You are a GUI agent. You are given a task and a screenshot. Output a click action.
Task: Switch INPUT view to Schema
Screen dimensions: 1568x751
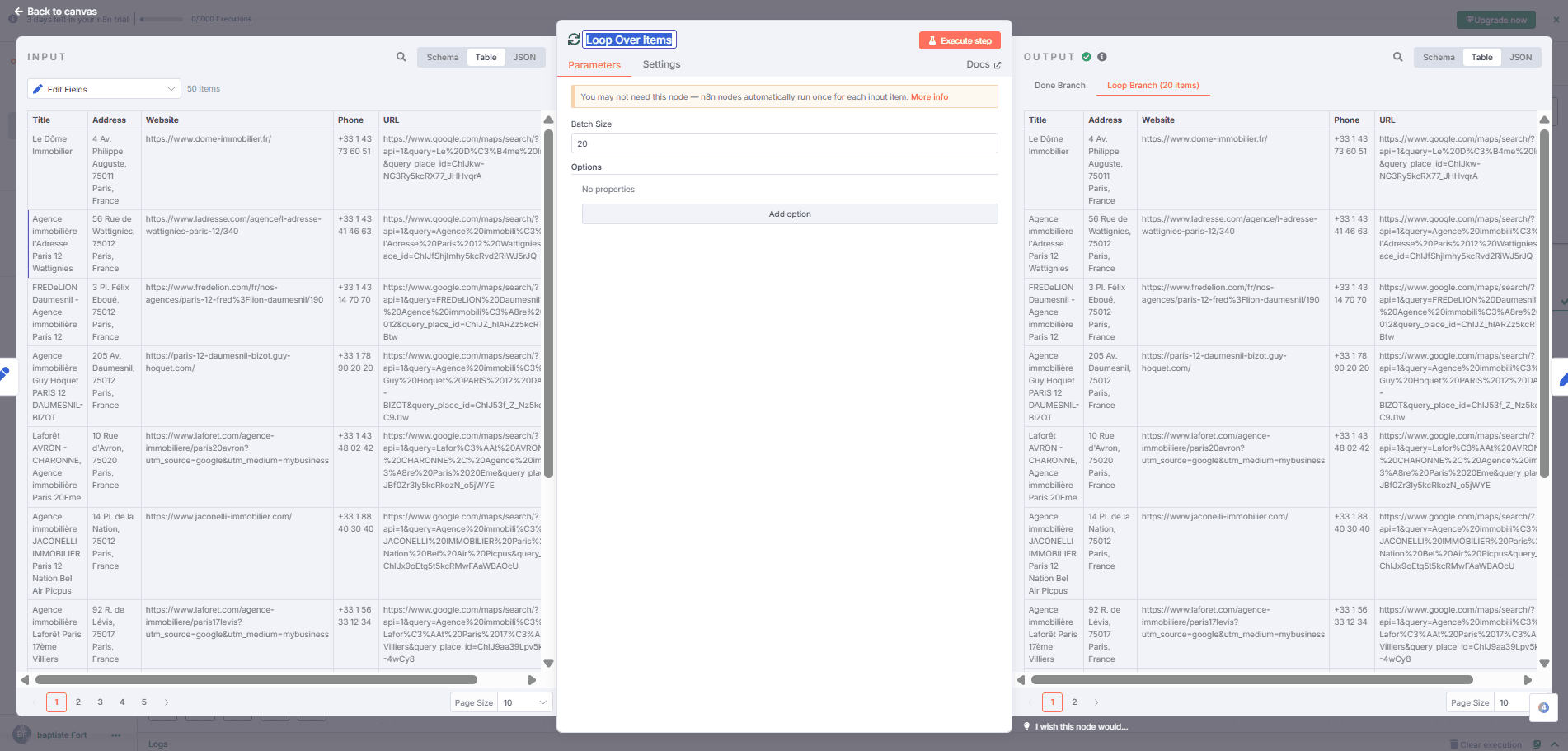[x=442, y=57]
